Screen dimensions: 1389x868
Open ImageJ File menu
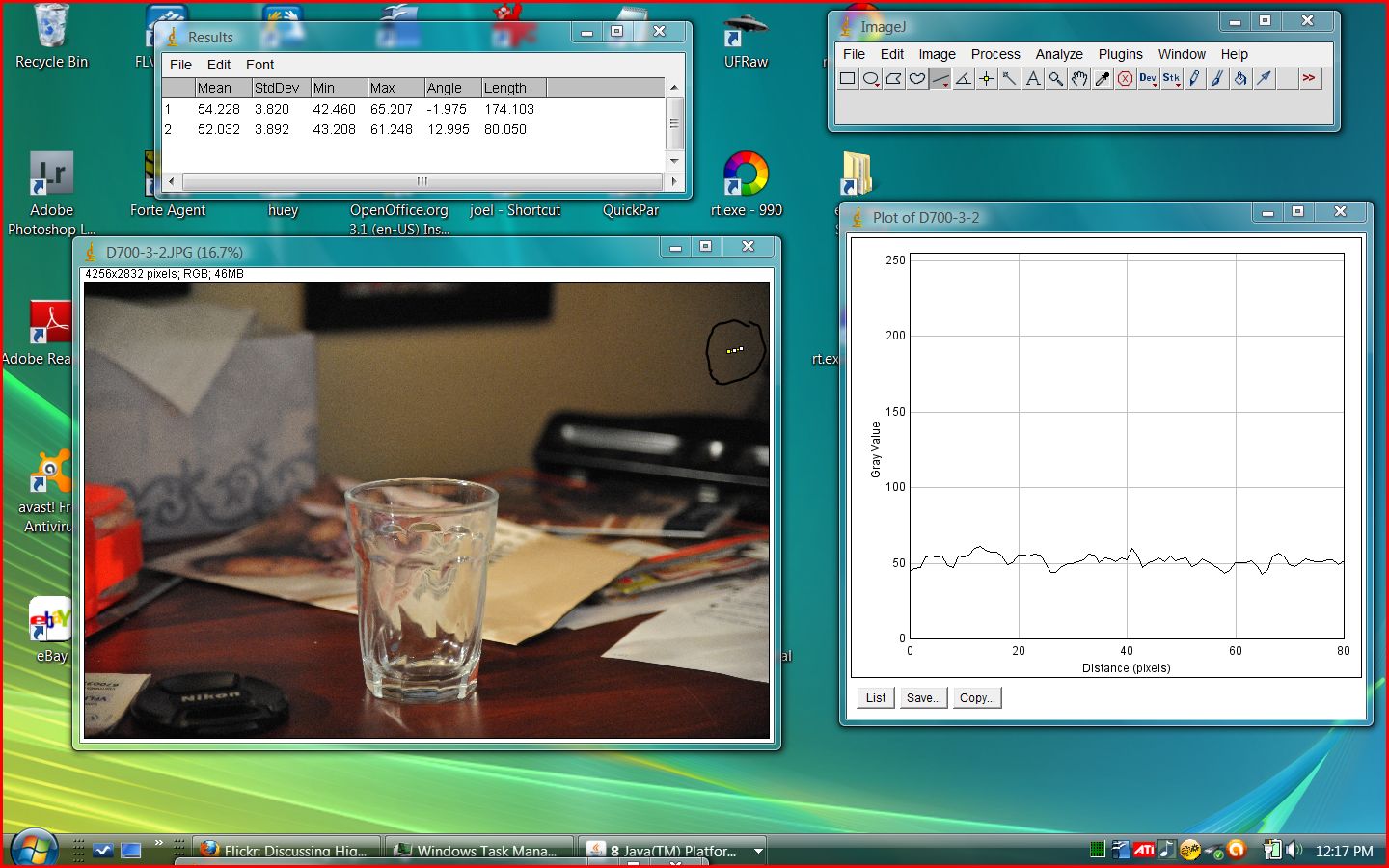pos(854,54)
